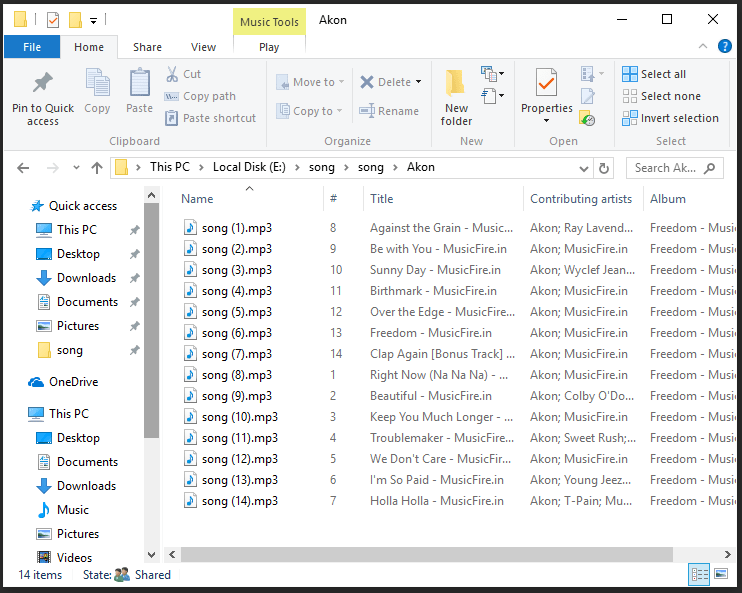Open the Play tab
Screen dimensions: 742x593
[269, 47]
